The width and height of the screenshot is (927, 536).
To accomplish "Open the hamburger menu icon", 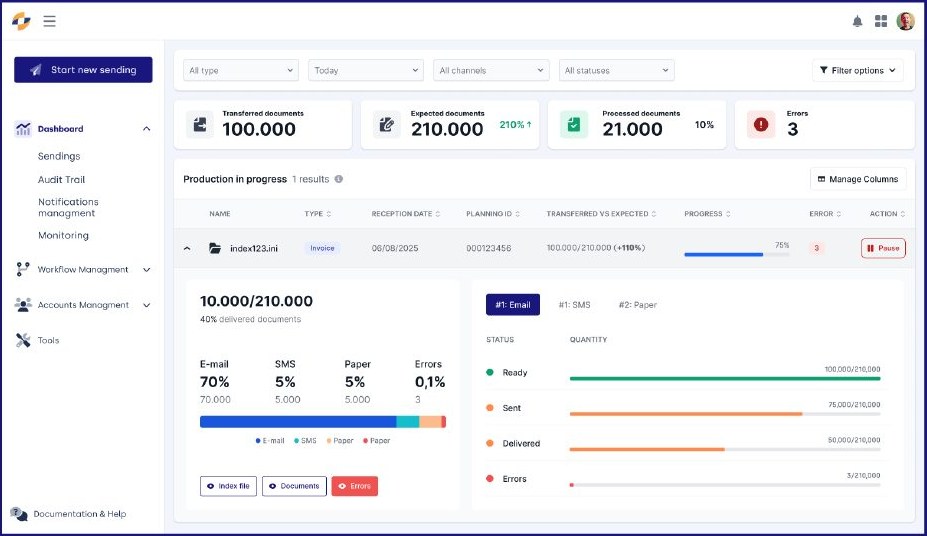I will 50,21.
